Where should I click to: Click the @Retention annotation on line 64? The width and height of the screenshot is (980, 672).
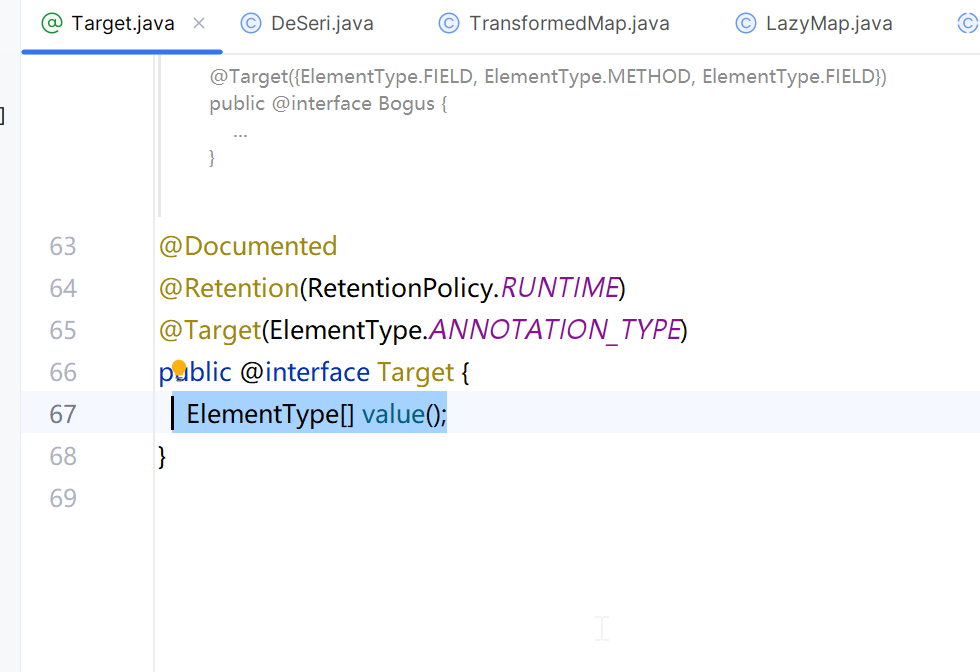click(x=229, y=288)
